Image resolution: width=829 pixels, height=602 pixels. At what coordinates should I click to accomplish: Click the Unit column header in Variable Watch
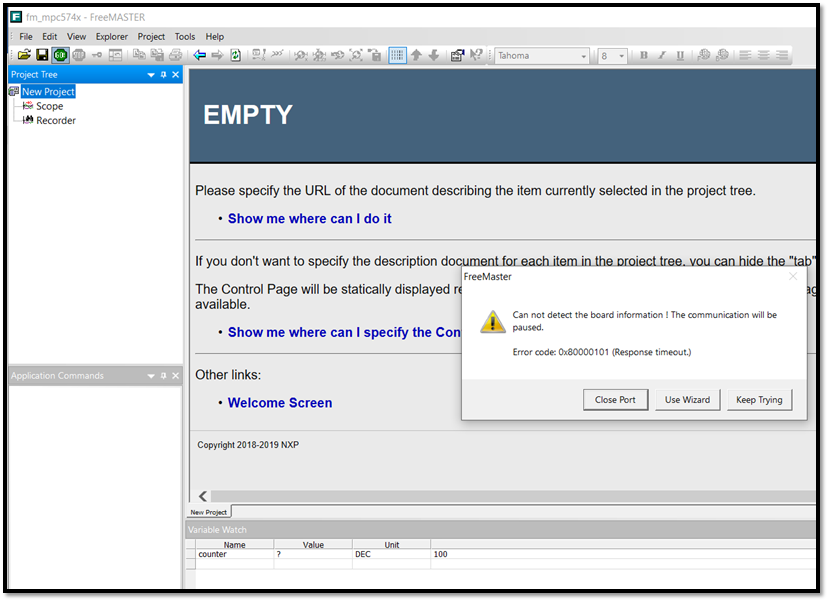tap(392, 545)
